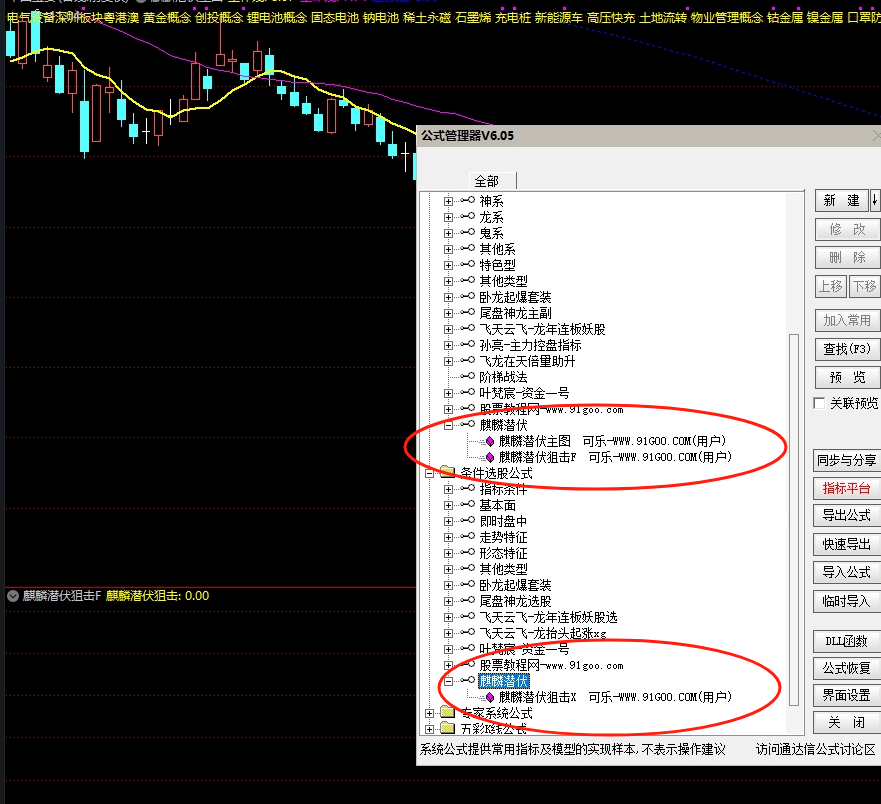Image resolution: width=881 pixels, height=804 pixels.
Task: Expand the 基本面 node
Action: (448, 506)
